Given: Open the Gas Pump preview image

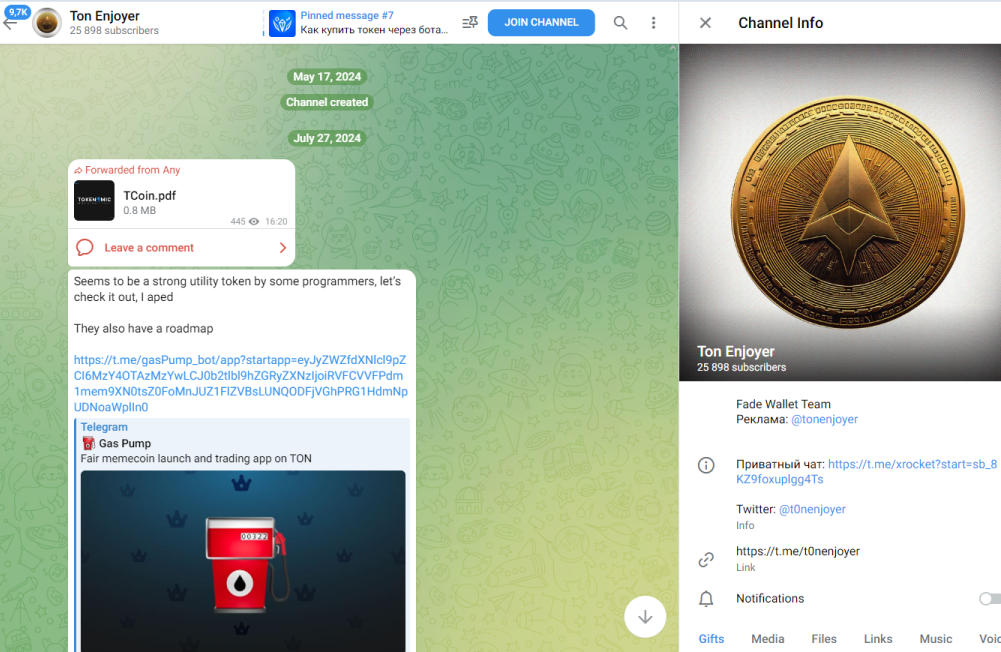Looking at the screenshot, I should pyautogui.click(x=243, y=561).
